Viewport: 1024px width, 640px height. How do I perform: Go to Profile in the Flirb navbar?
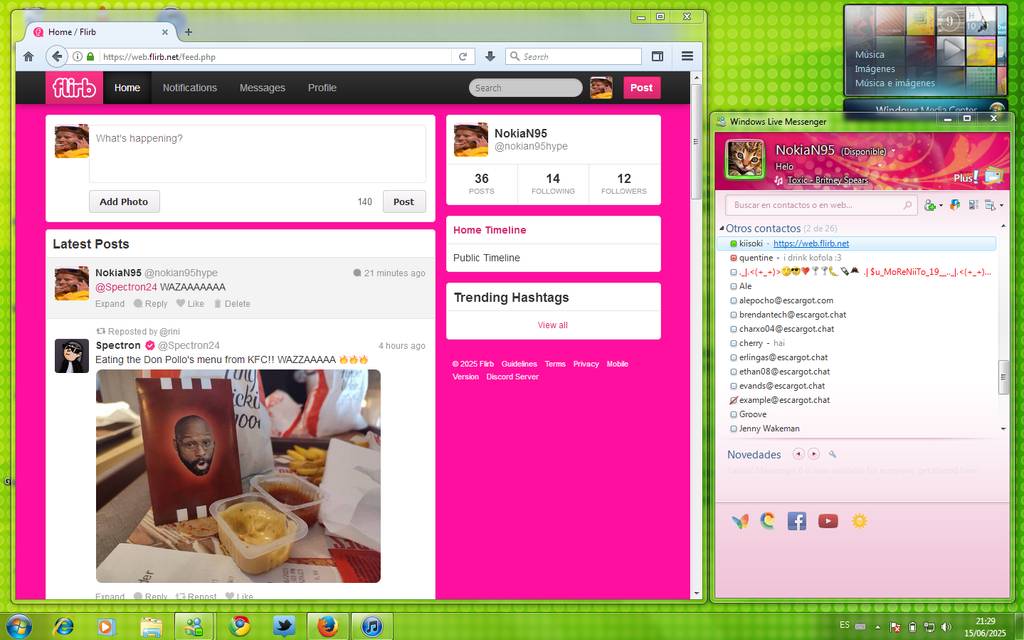322,88
